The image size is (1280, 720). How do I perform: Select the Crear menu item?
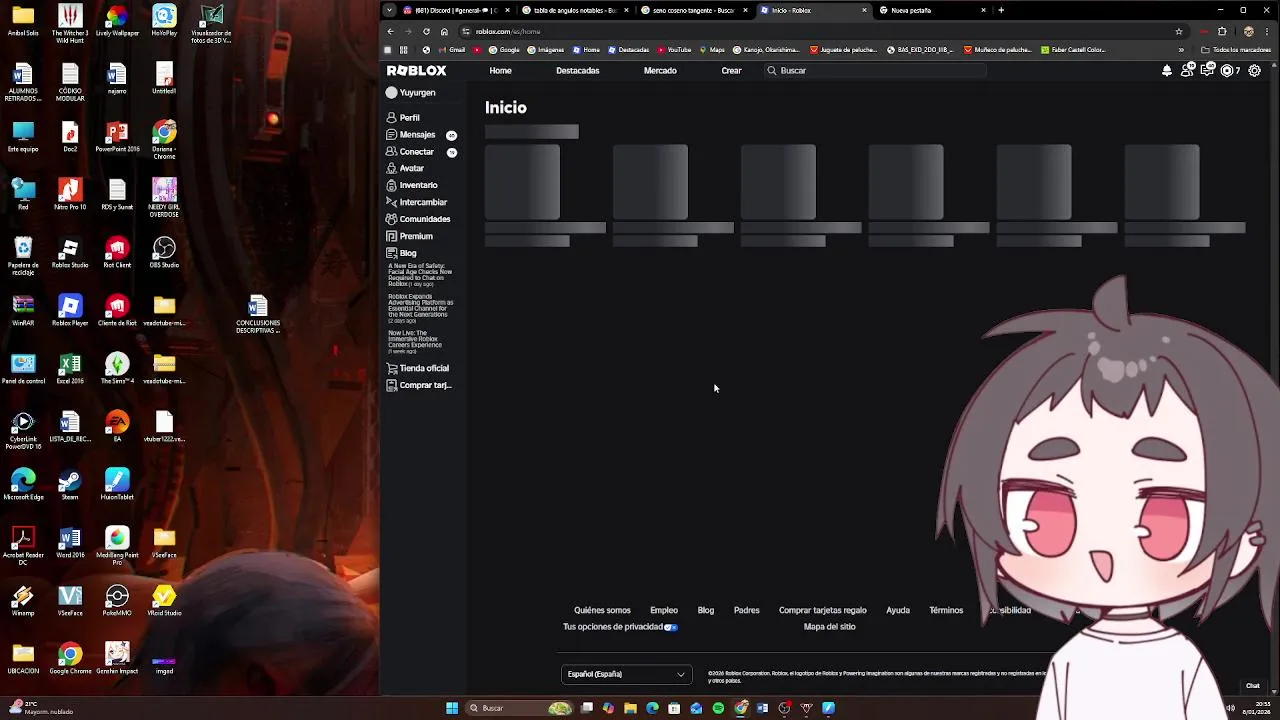(731, 71)
